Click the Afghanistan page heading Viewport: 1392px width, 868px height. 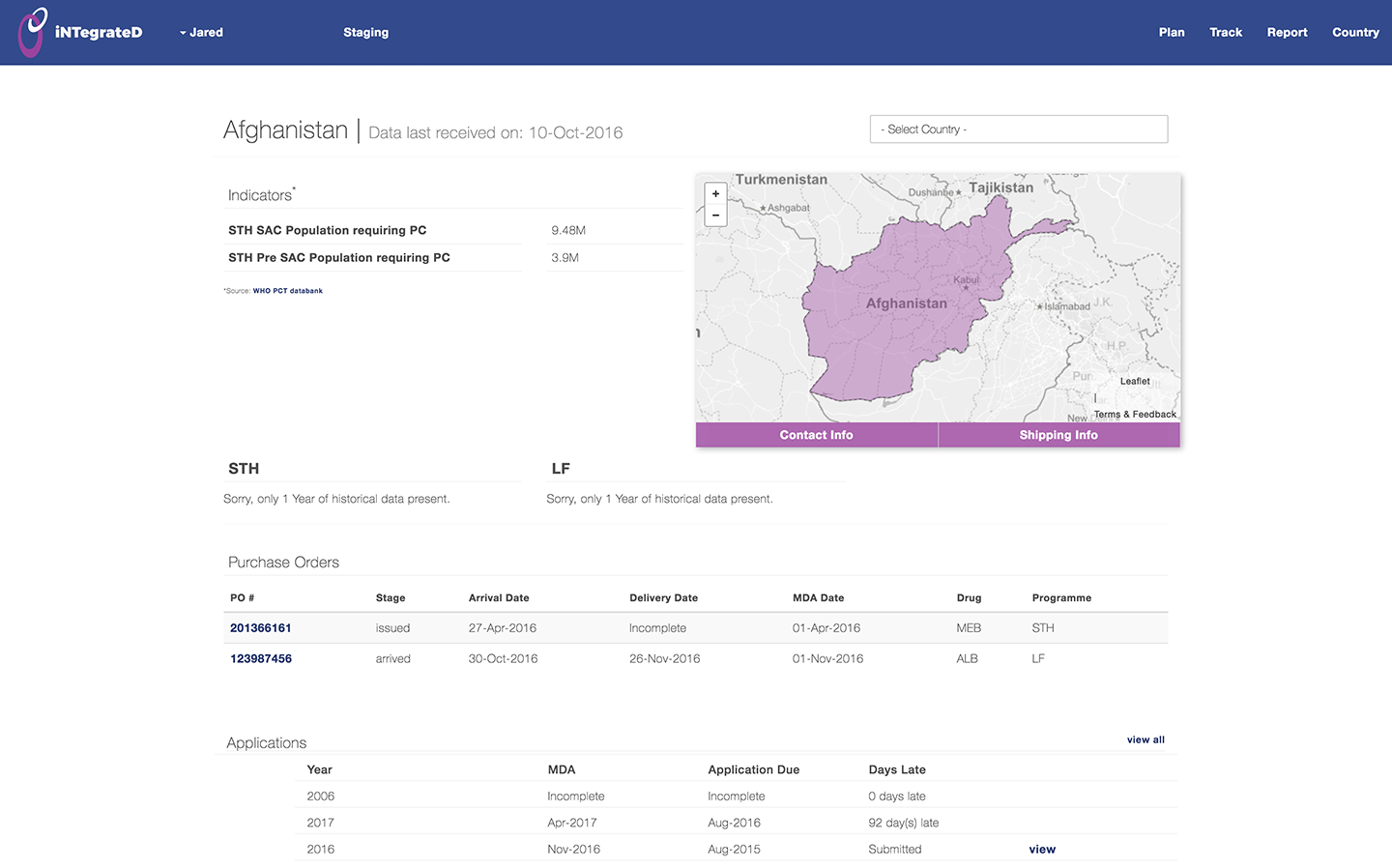pos(285,130)
